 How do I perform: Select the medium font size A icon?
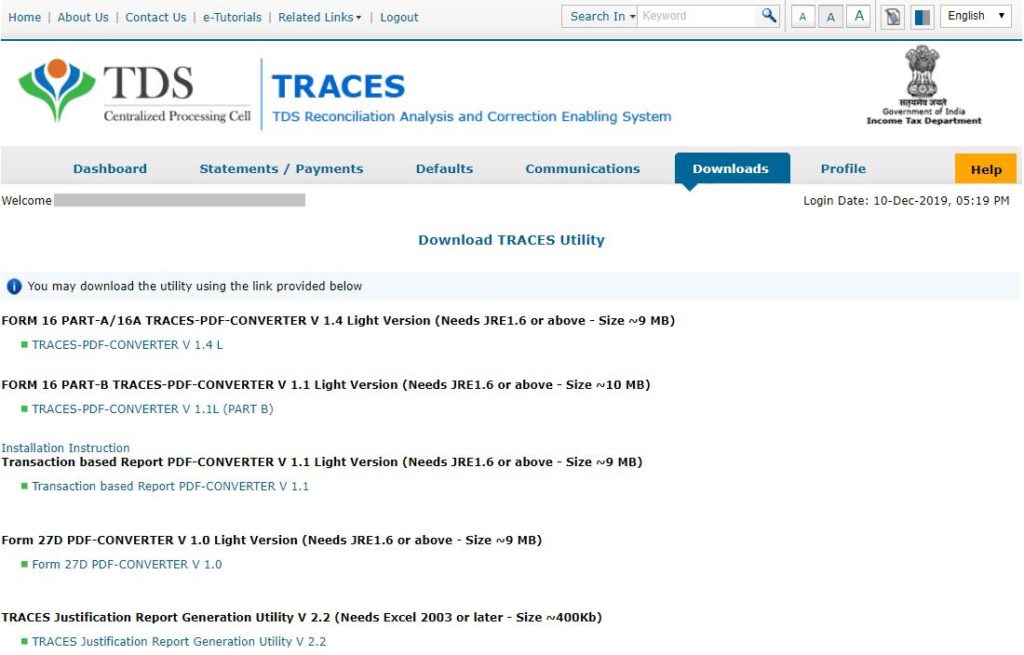pos(830,16)
